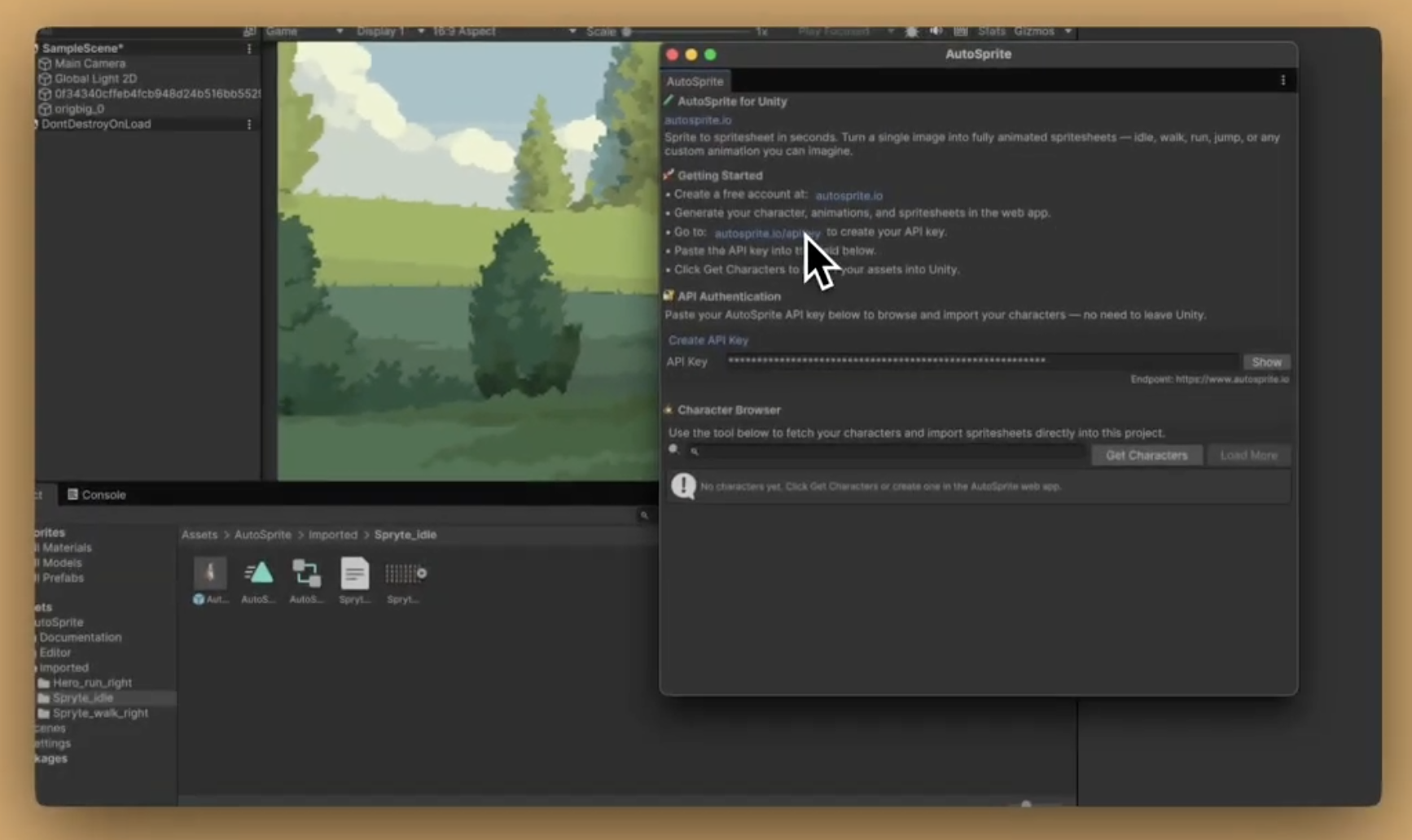1412x840 pixels.
Task: Change the 16:9 Aspect setting
Action: click(464, 31)
